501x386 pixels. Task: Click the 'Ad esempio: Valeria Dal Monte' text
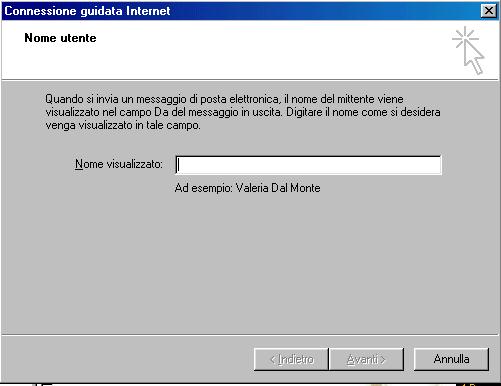[247, 188]
